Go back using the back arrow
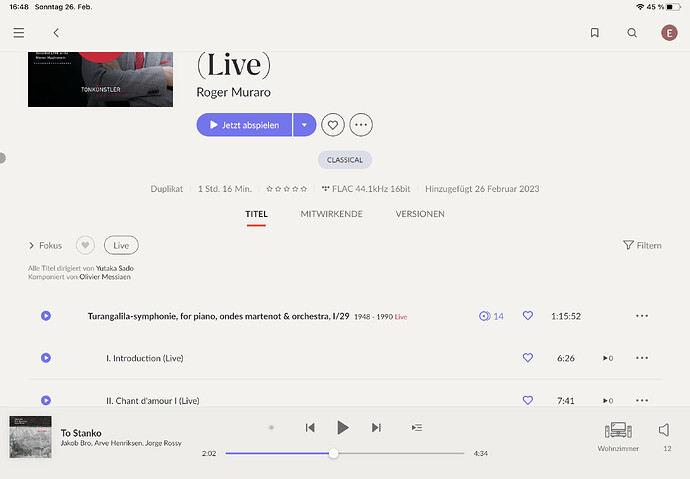Viewport: 690px width, 479px height. (56, 33)
